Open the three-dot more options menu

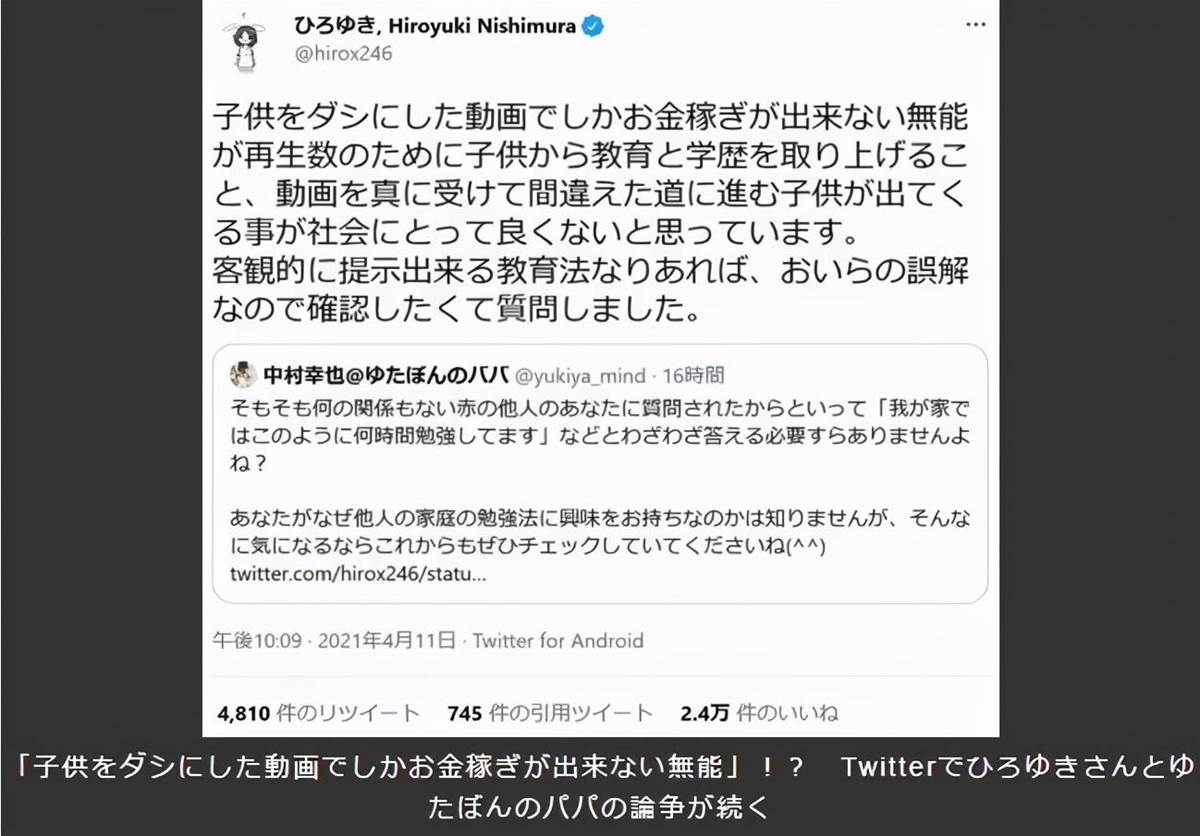pos(976,22)
